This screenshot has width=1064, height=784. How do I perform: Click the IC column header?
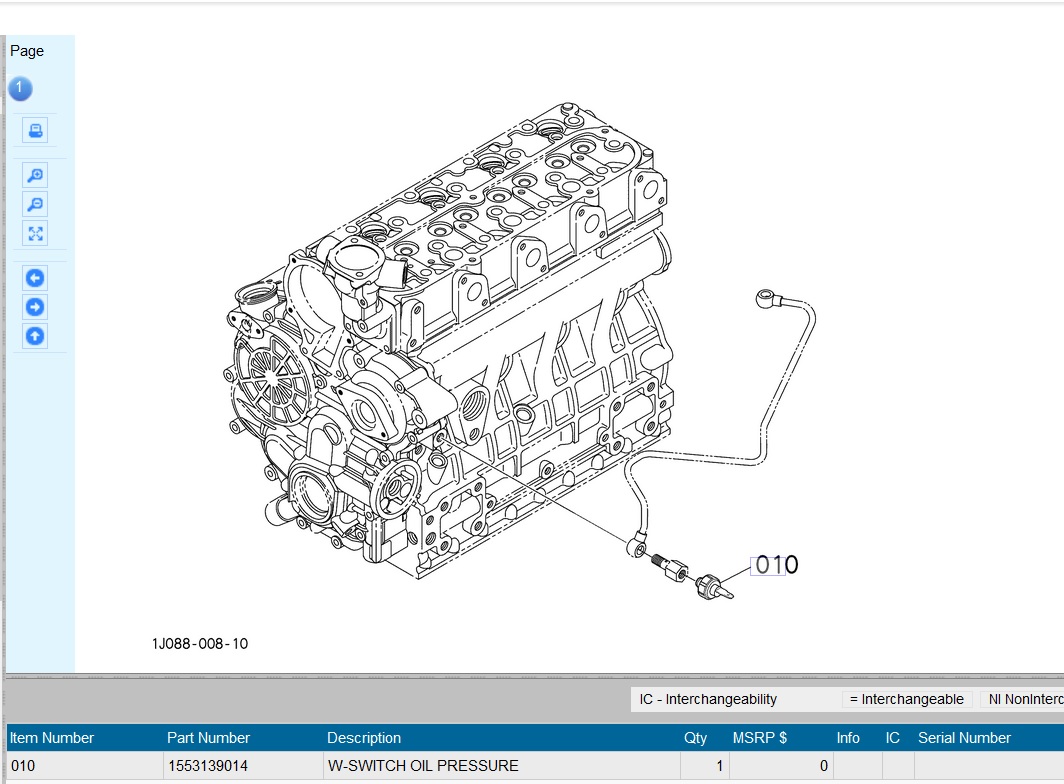(x=892, y=738)
